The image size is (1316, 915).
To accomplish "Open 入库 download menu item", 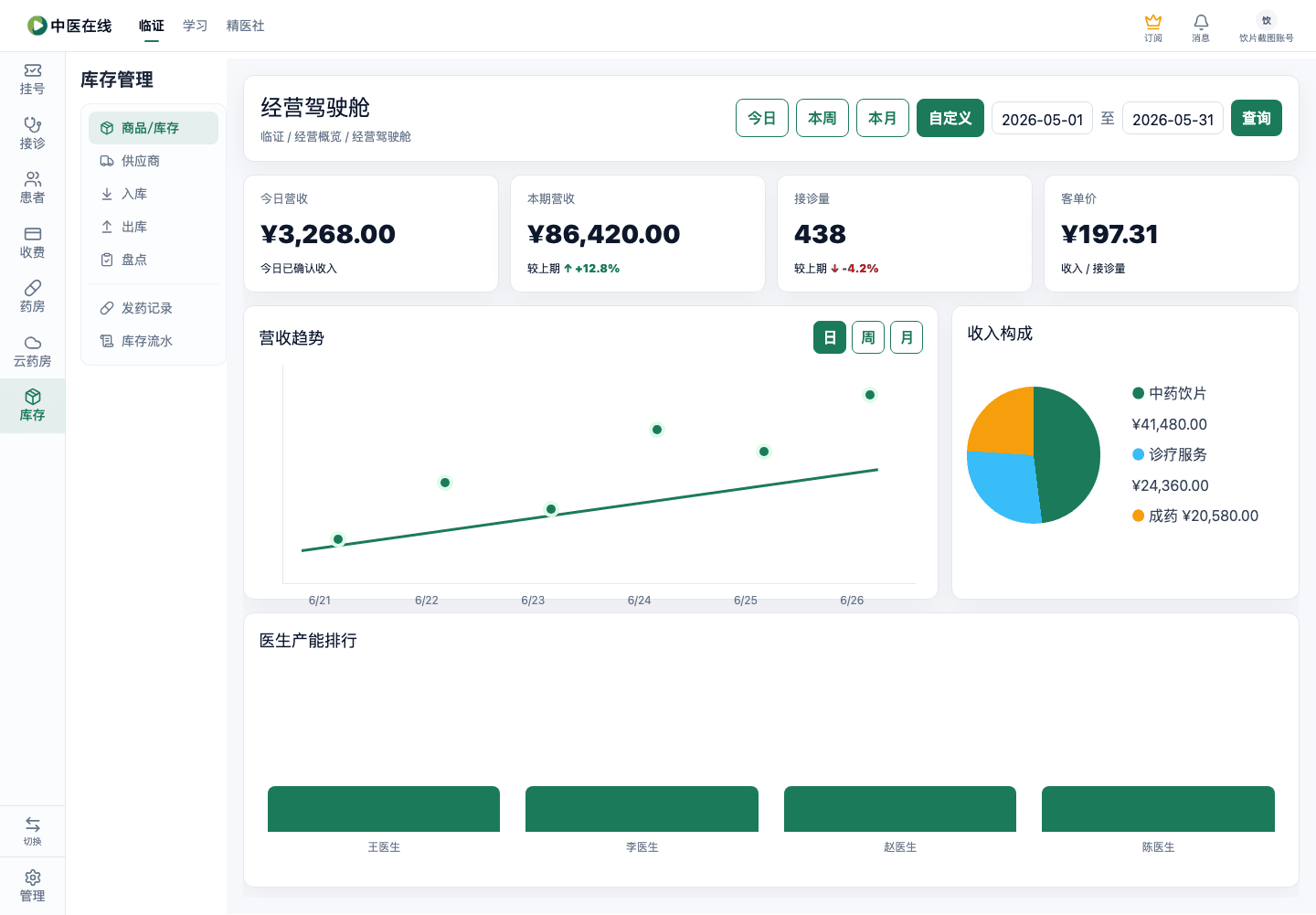I will (154, 194).
